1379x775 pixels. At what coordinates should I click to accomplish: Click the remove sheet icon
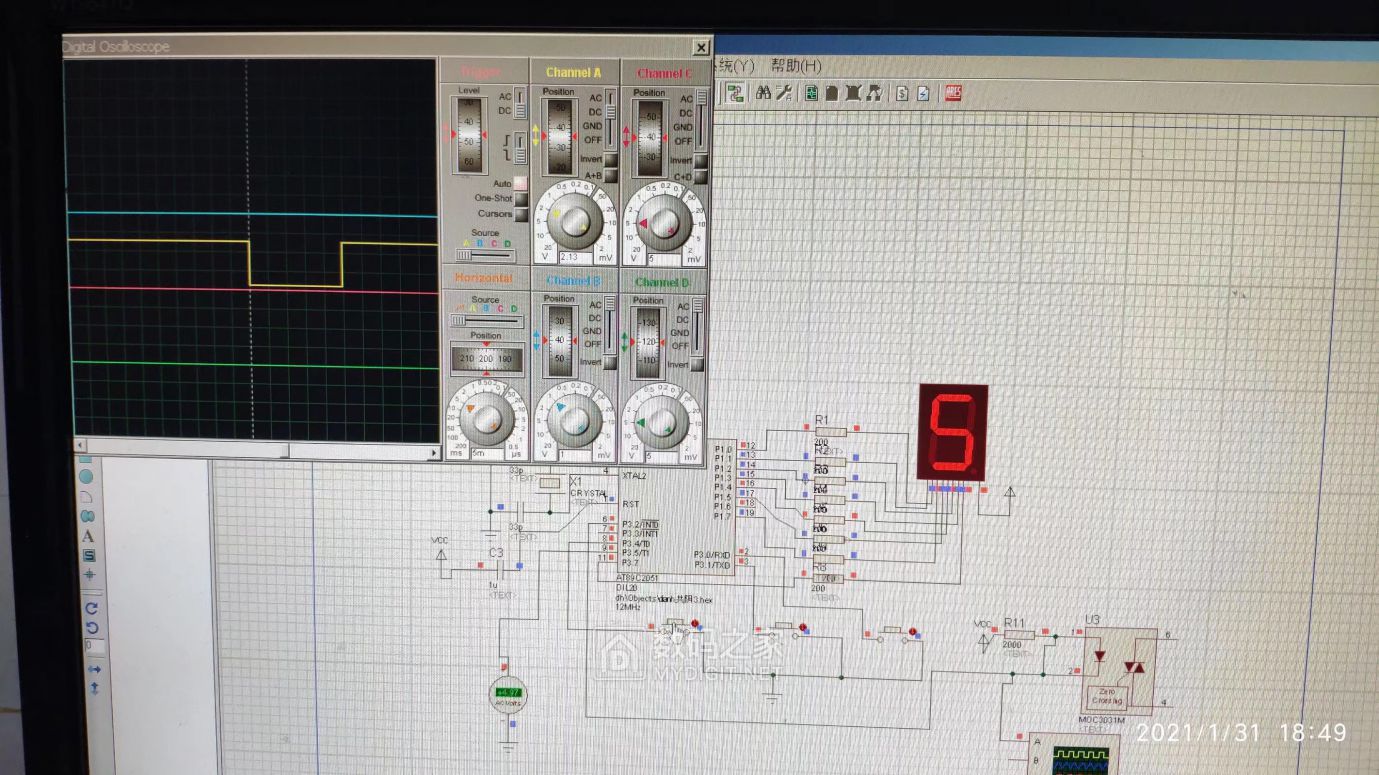click(853, 93)
